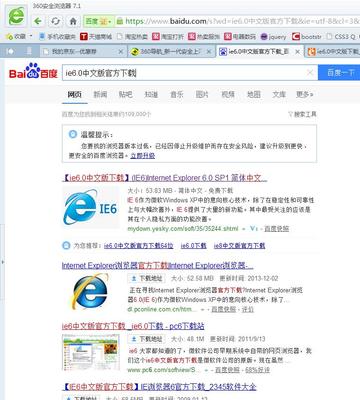Open the bootstr bookmark
Viewport: 360px width, 400px height.
pos(307,36)
